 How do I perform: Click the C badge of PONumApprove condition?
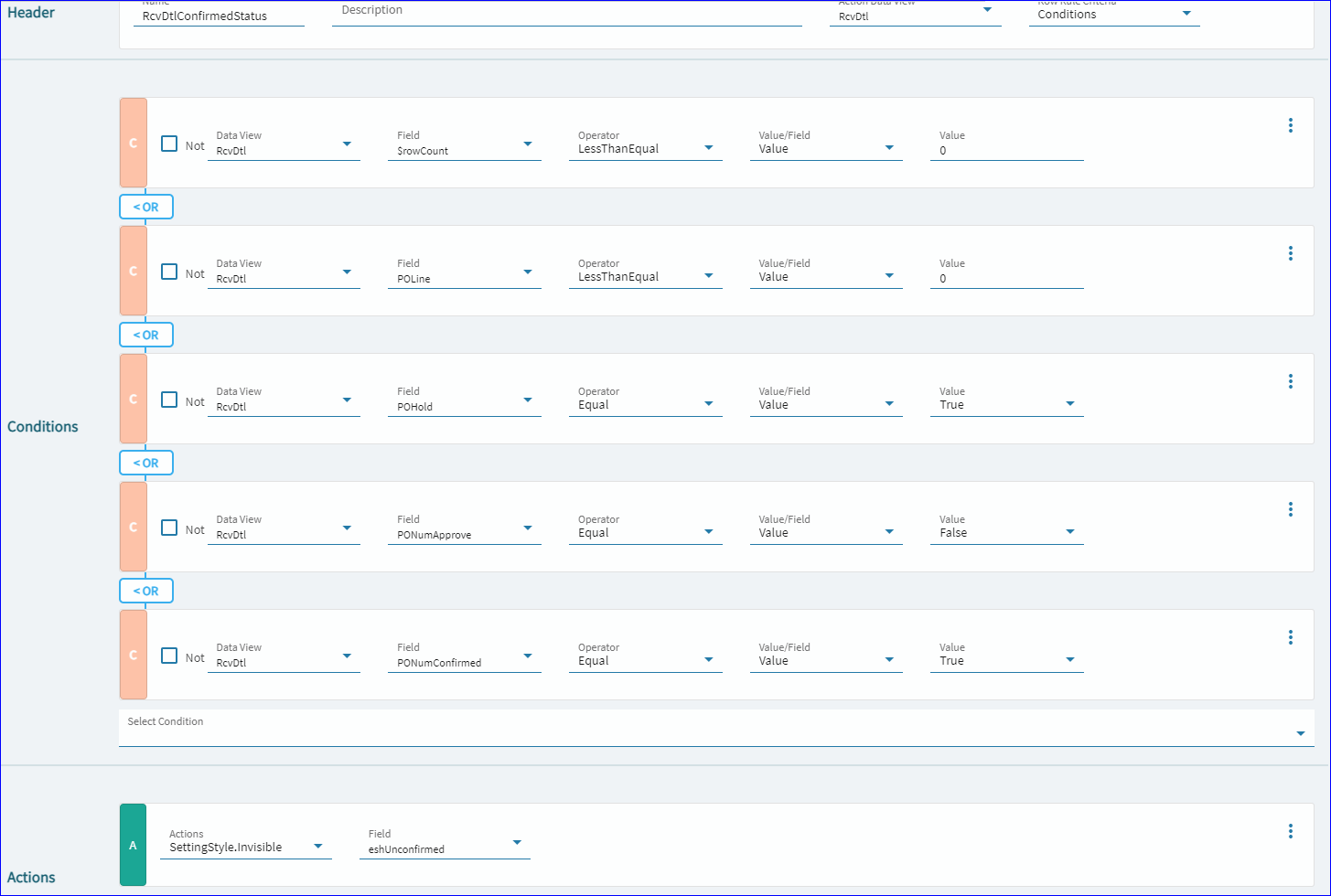(x=133, y=527)
